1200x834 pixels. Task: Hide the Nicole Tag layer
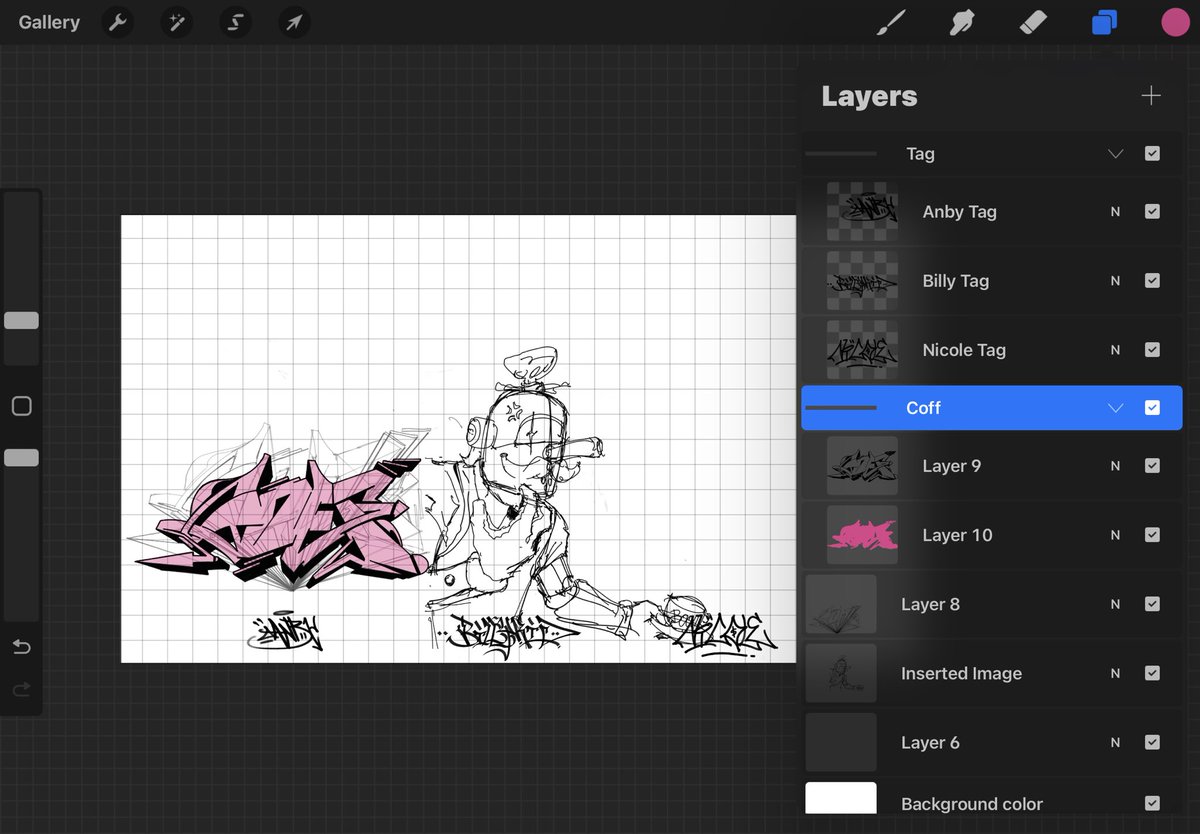coord(1152,350)
